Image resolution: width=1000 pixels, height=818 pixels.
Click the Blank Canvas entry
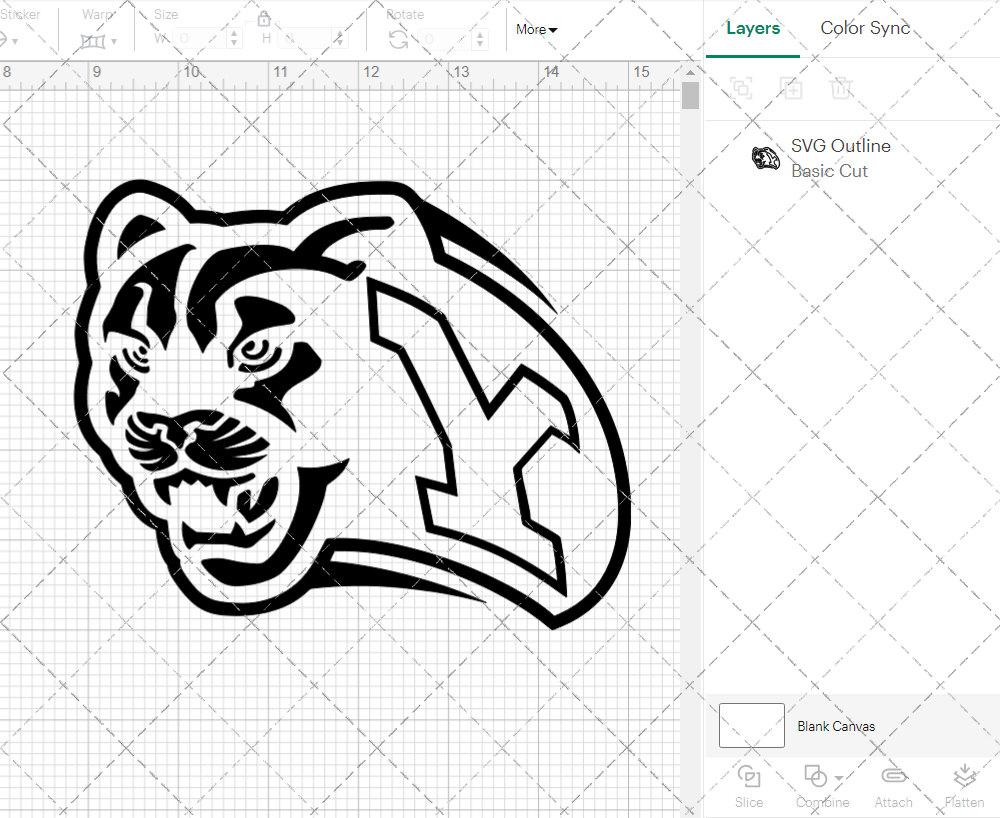coord(837,726)
